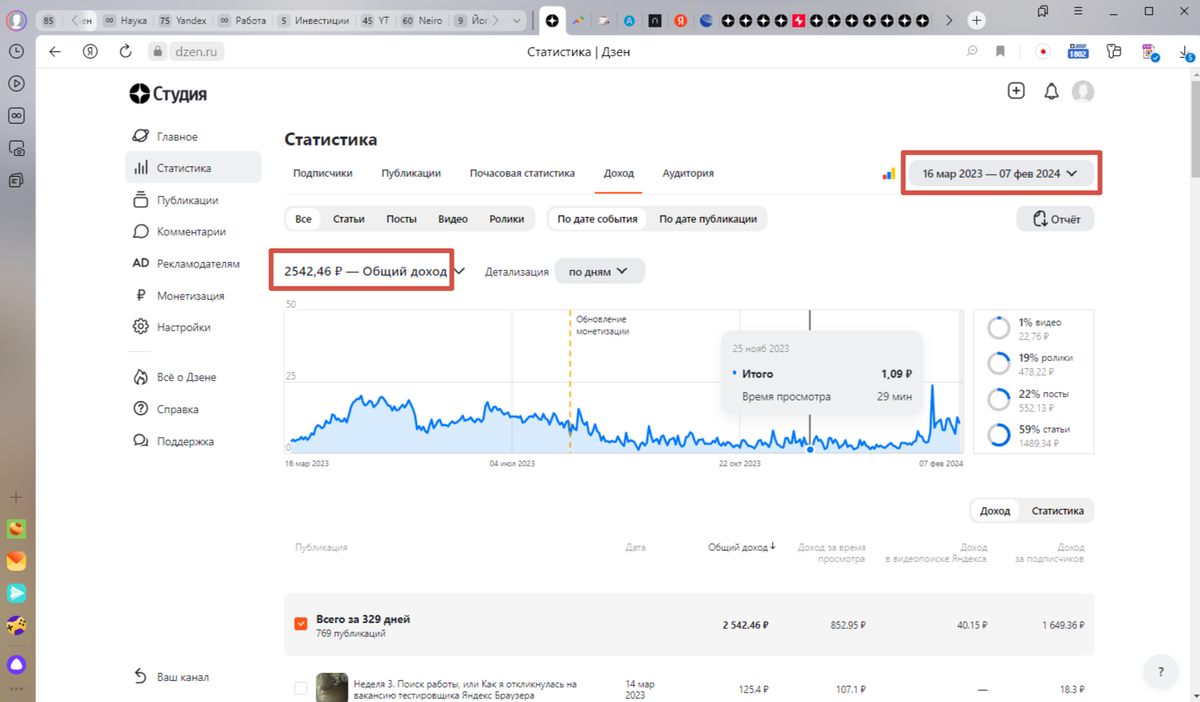Open the date range dropdown
The image size is (1200, 702).
(1000, 173)
